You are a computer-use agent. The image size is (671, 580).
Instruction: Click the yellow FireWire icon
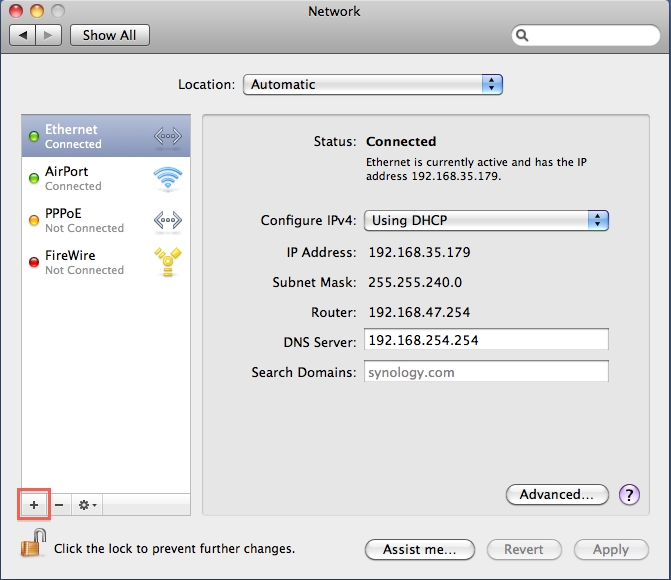pyautogui.click(x=168, y=262)
